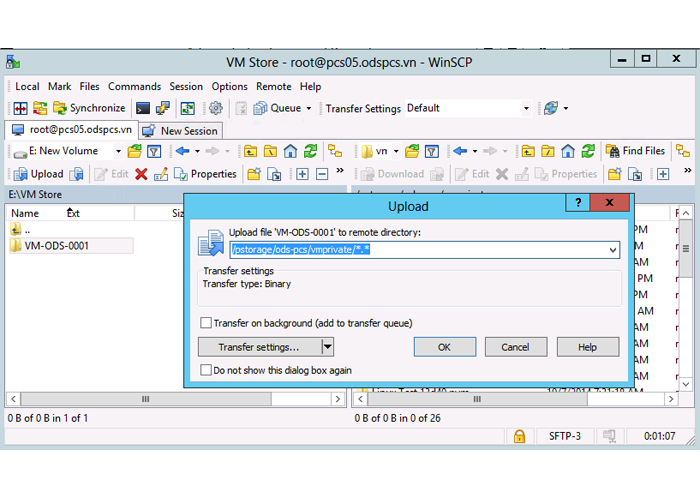Create new local folder icon
The height and width of the screenshot is (500, 700).
pos(254,174)
